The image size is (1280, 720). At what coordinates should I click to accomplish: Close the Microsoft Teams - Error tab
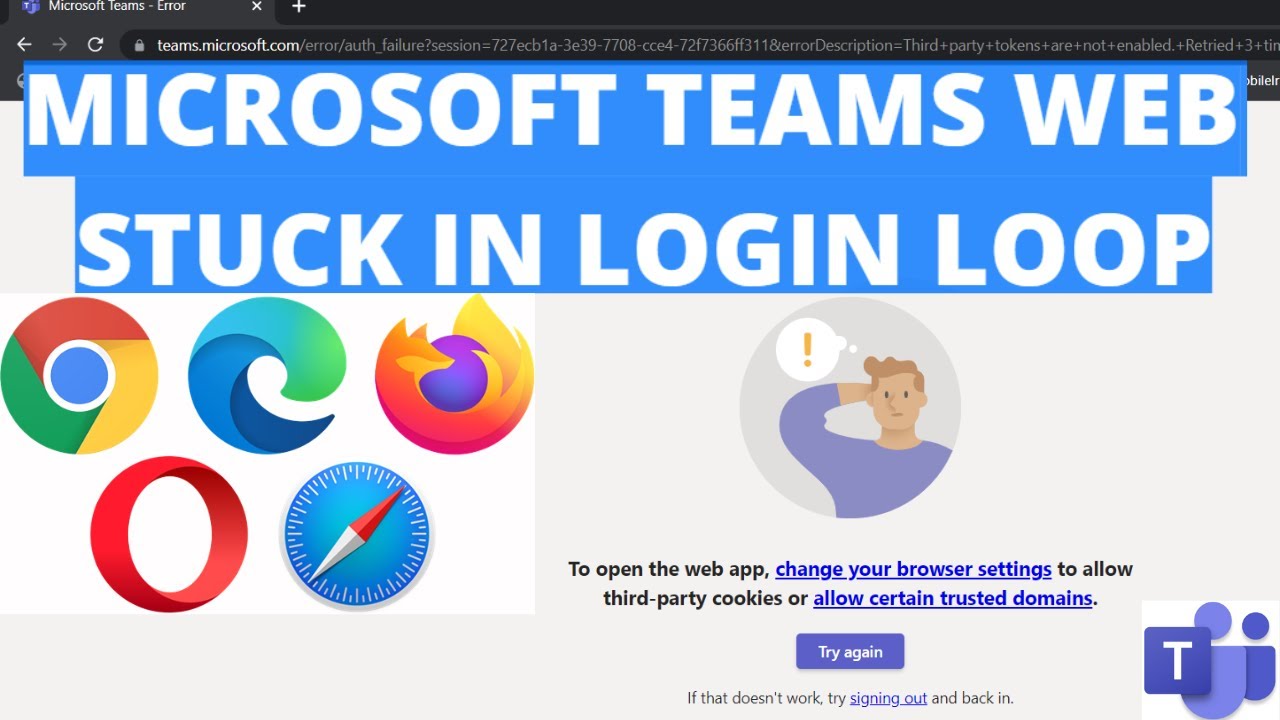click(x=257, y=7)
